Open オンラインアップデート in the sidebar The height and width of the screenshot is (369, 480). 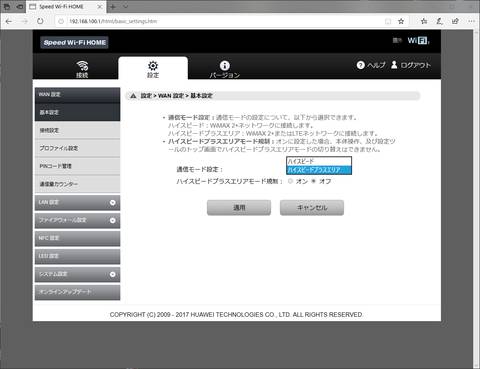[x=77, y=292]
